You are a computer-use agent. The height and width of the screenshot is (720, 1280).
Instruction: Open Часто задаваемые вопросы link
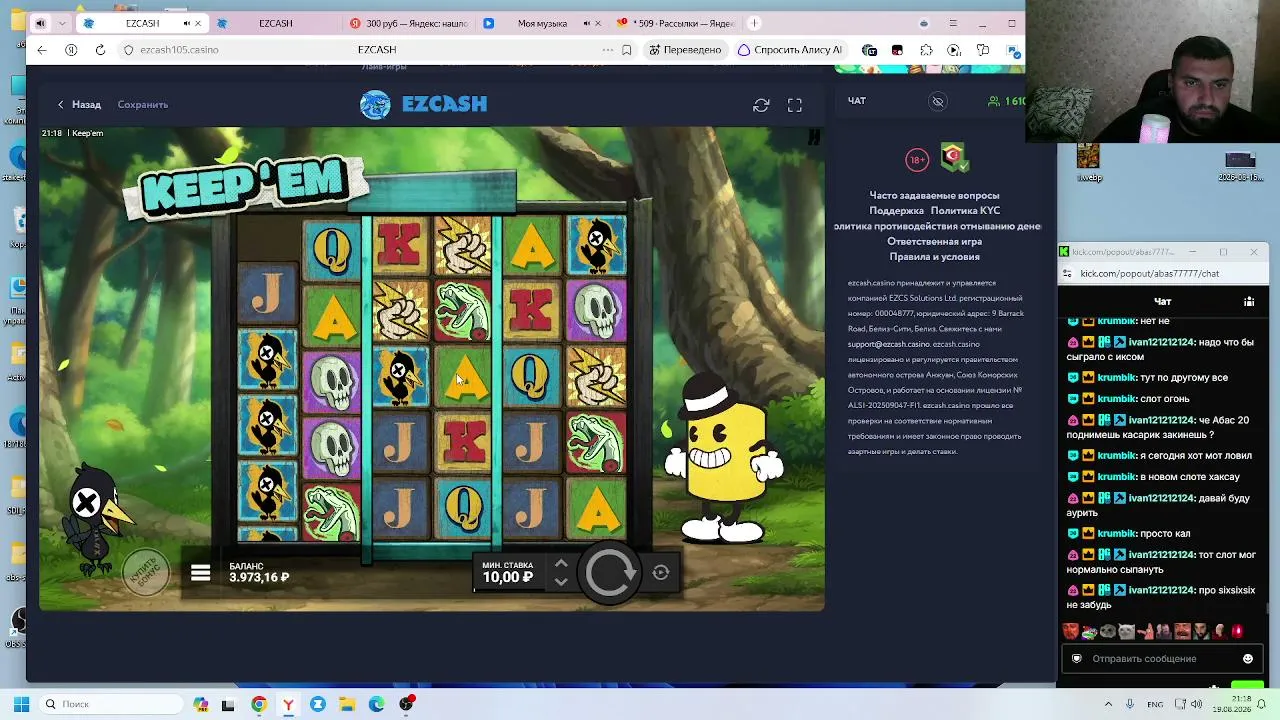click(934, 195)
